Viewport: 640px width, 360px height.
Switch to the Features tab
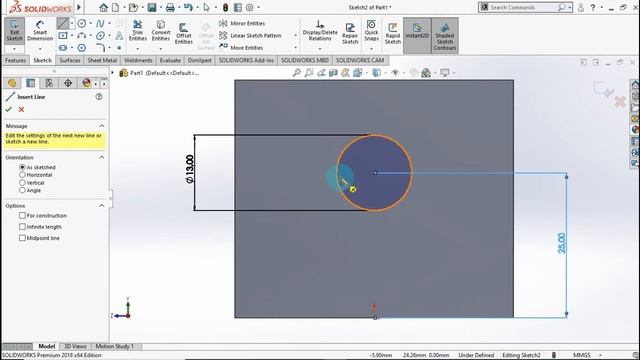(x=16, y=60)
